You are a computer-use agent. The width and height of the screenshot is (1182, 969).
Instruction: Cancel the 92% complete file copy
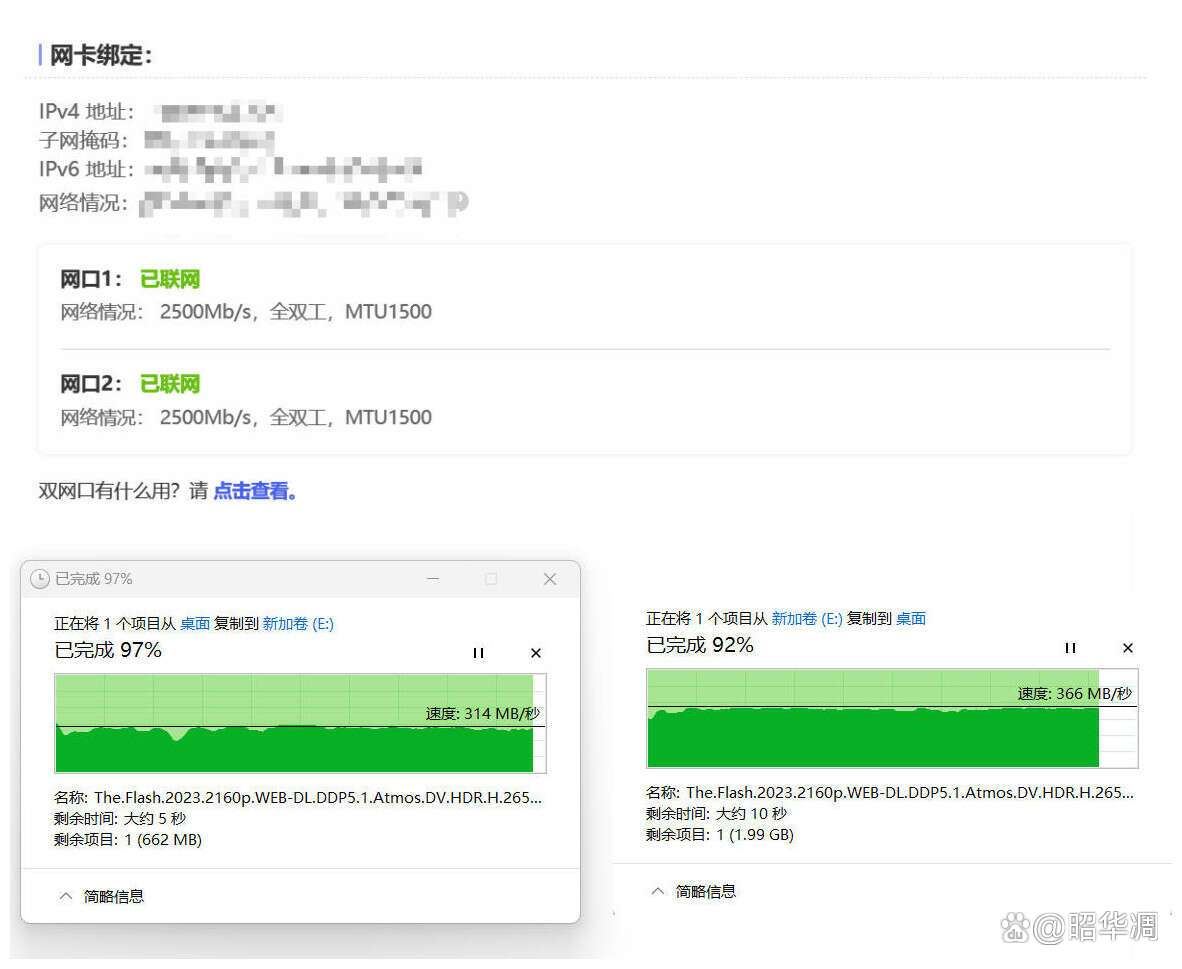1127,648
